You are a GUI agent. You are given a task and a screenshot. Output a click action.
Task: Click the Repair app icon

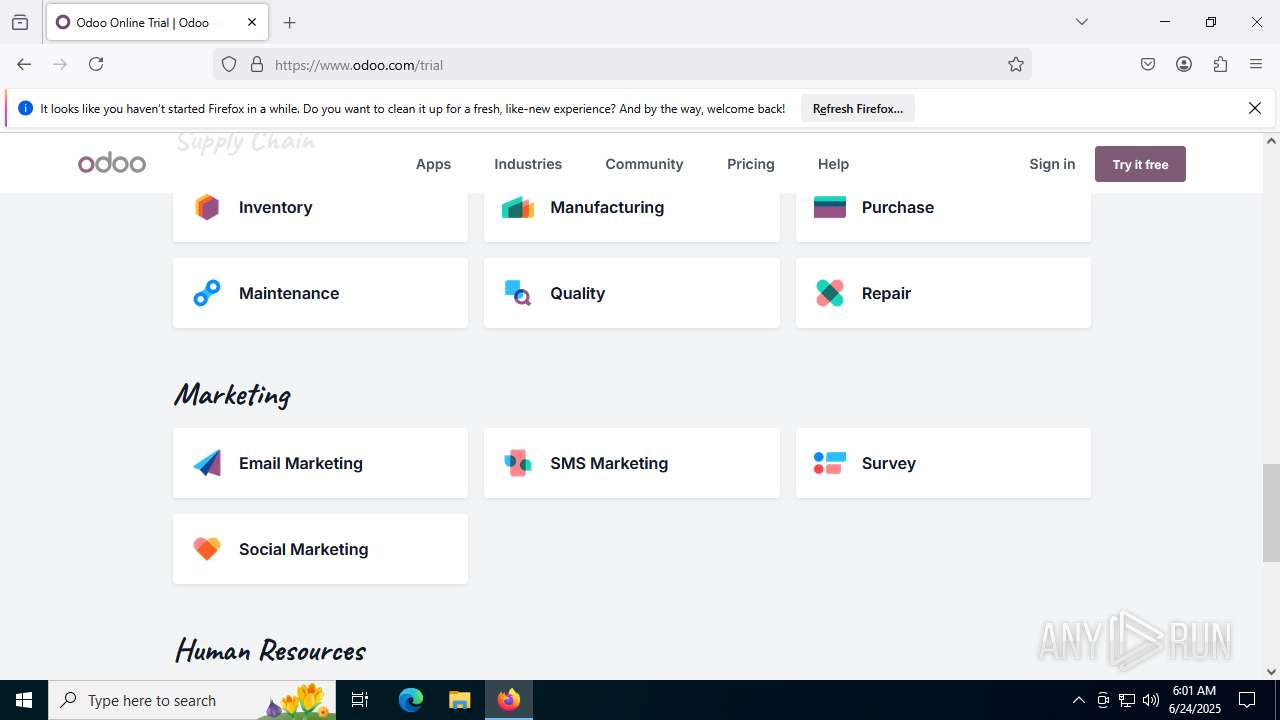pos(830,293)
